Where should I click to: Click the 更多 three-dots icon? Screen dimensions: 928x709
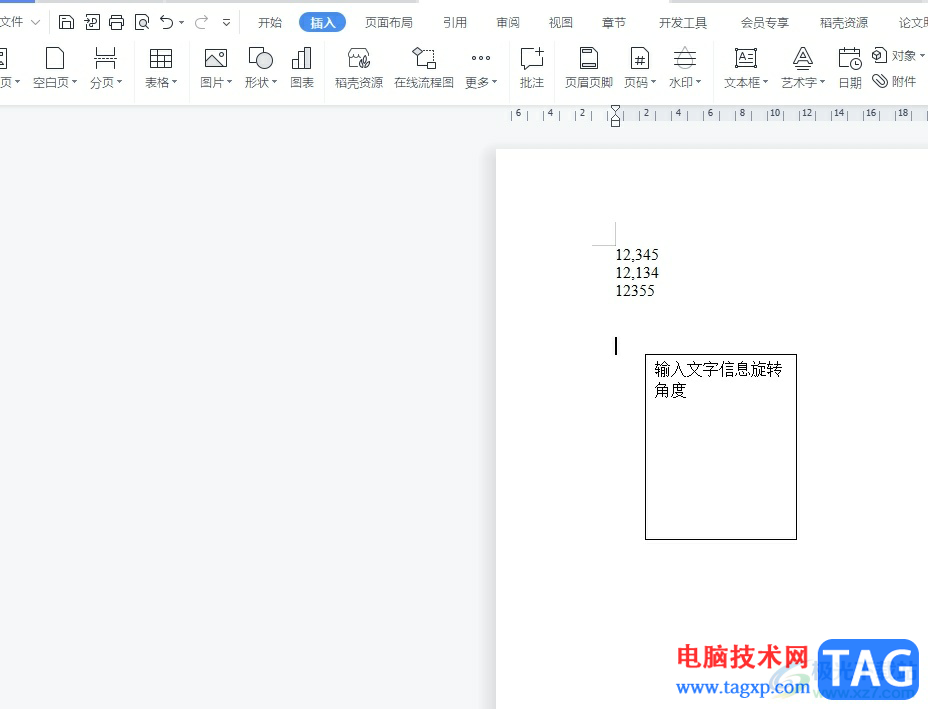(x=481, y=58)
